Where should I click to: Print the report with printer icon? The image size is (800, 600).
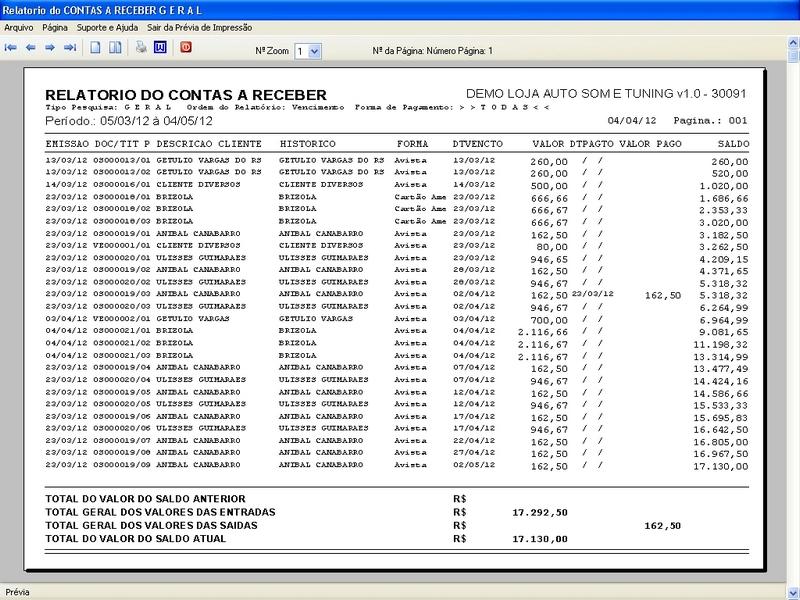141,47
